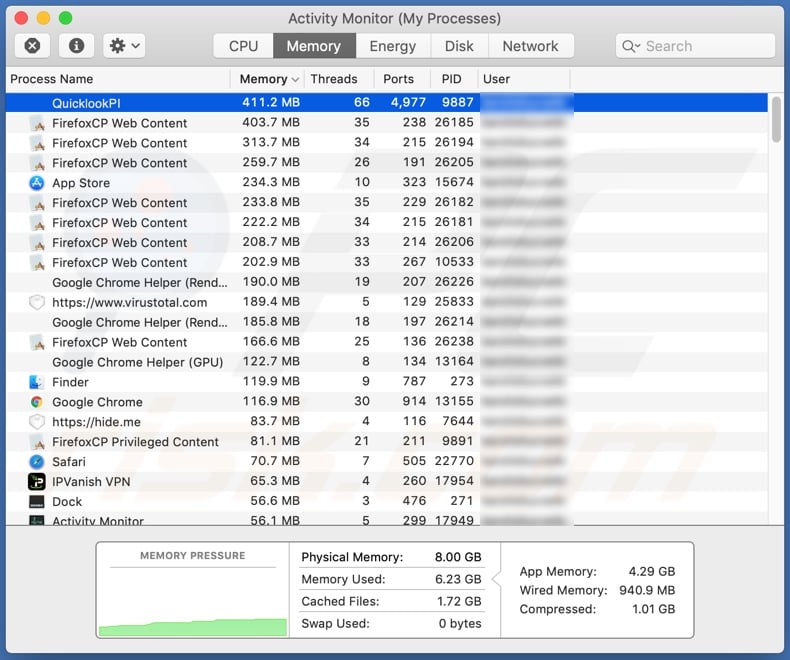The image size is (790, 660).
Task: Click the Memory Used 6.23 GB value
Action: pyautogui.click(x=458, y=579)
